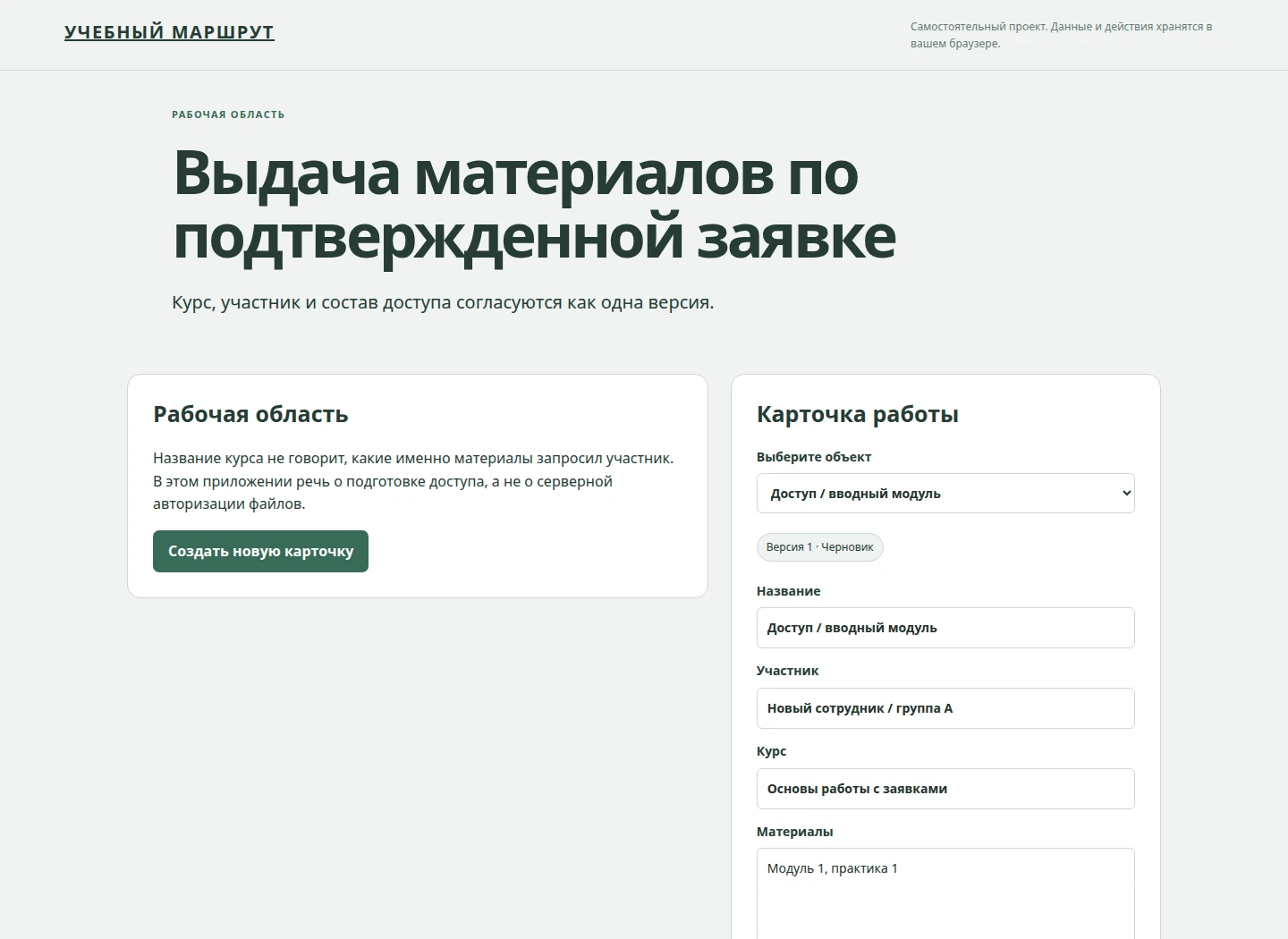The width and height of the screenshot is (1288, 939).
Task: Click the «Материалы» field label
Action: pyautogui.click(x=795, y=832)
